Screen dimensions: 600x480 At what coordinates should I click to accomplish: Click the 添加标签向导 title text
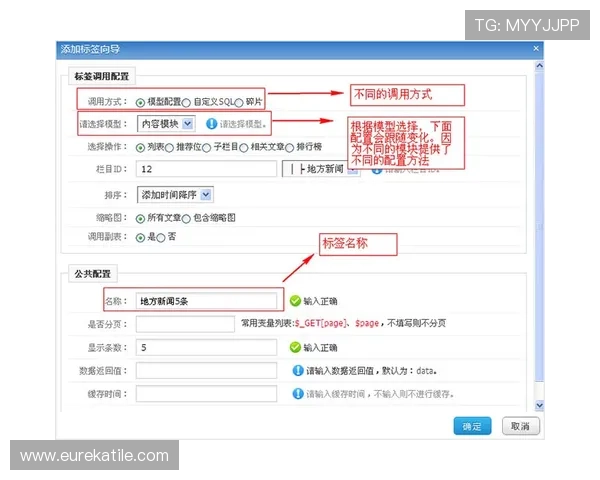(90, 49)
